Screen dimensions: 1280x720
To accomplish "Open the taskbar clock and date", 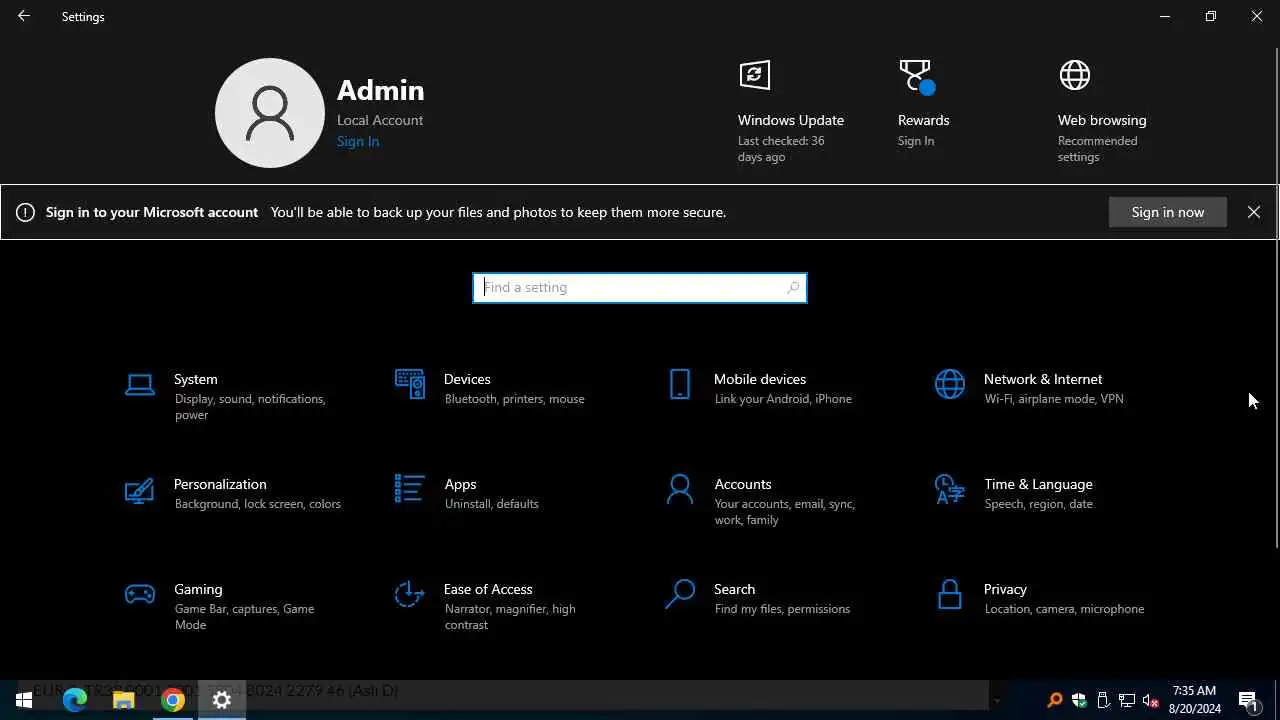I will click(1195, 700).
